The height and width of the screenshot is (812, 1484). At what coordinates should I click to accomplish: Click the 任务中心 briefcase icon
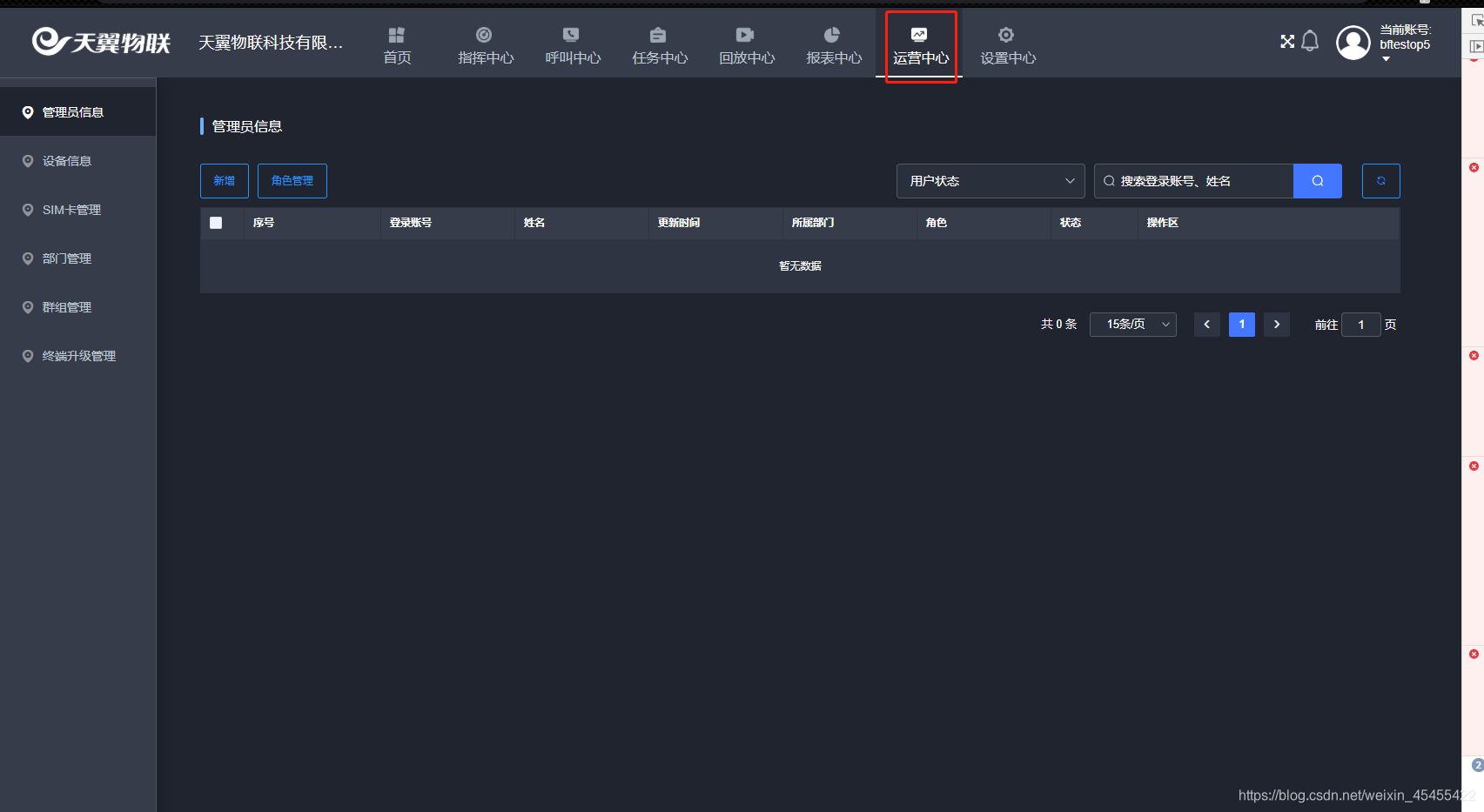point(658,35)
